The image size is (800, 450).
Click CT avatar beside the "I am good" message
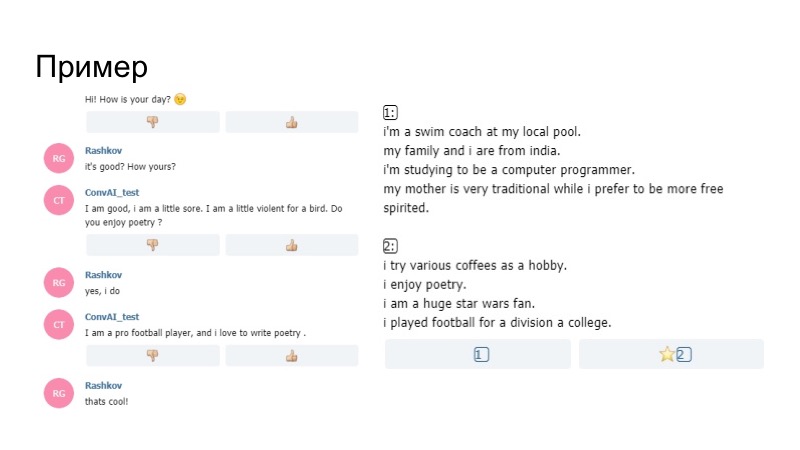(59, 200)
